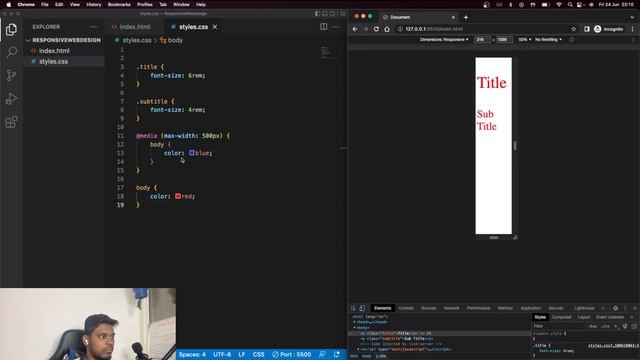This screenshot has width=640, height=360.
Task: Expand the head element in DOM tree
Action: point(355,322)
